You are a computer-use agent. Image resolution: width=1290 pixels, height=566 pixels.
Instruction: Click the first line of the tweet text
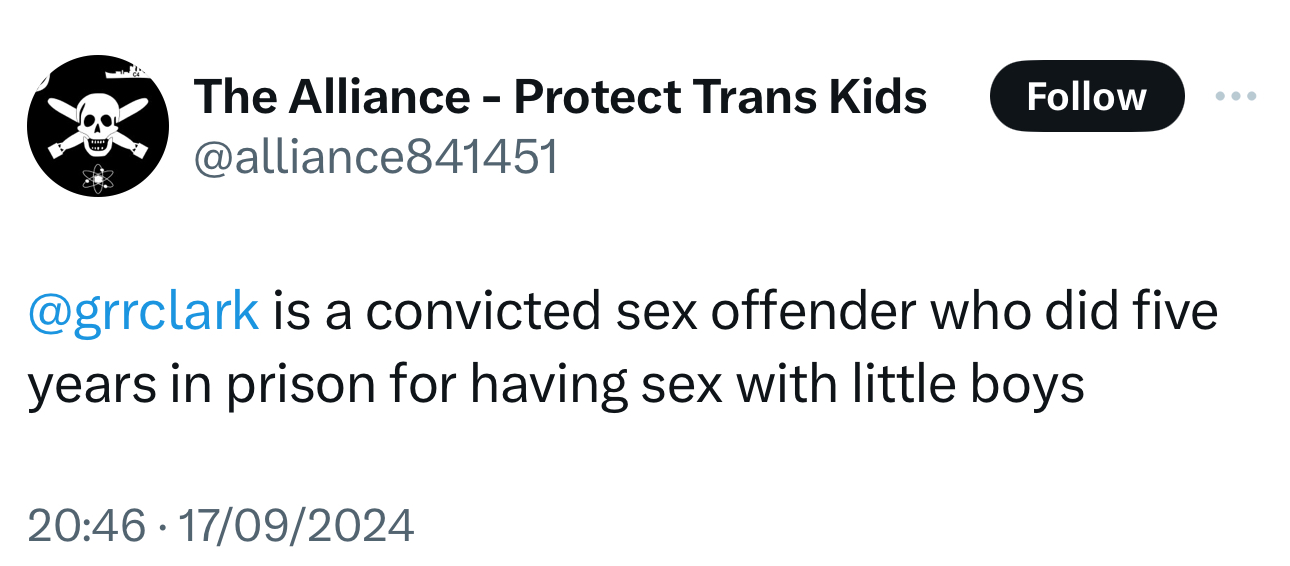740,311
